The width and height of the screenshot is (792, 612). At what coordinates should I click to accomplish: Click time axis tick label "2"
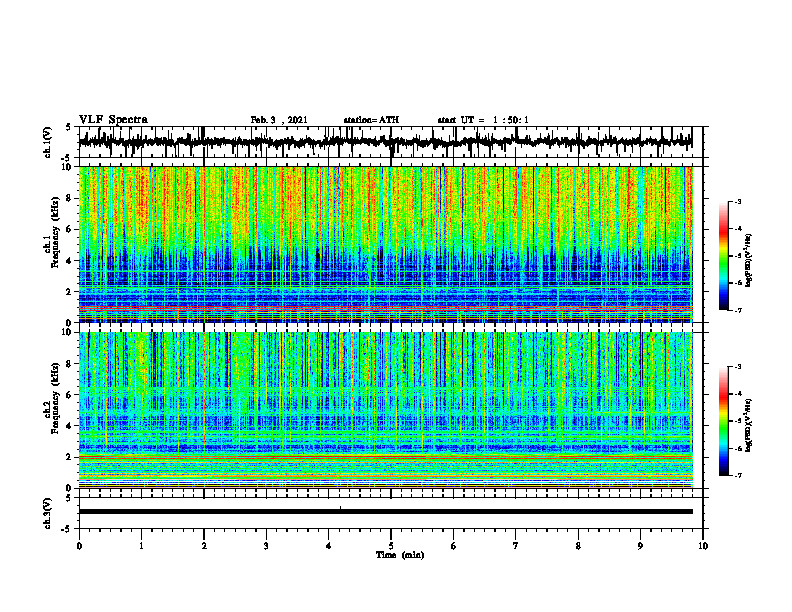(x=204, y=546)
